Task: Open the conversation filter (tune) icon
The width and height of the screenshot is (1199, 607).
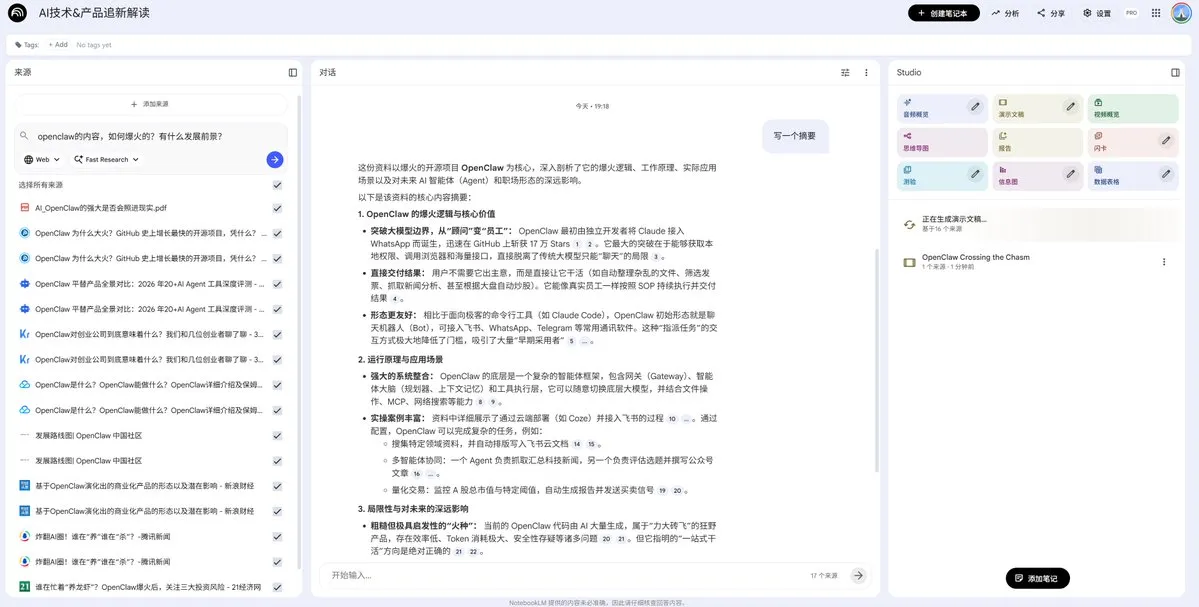Action: coord(843,72)
